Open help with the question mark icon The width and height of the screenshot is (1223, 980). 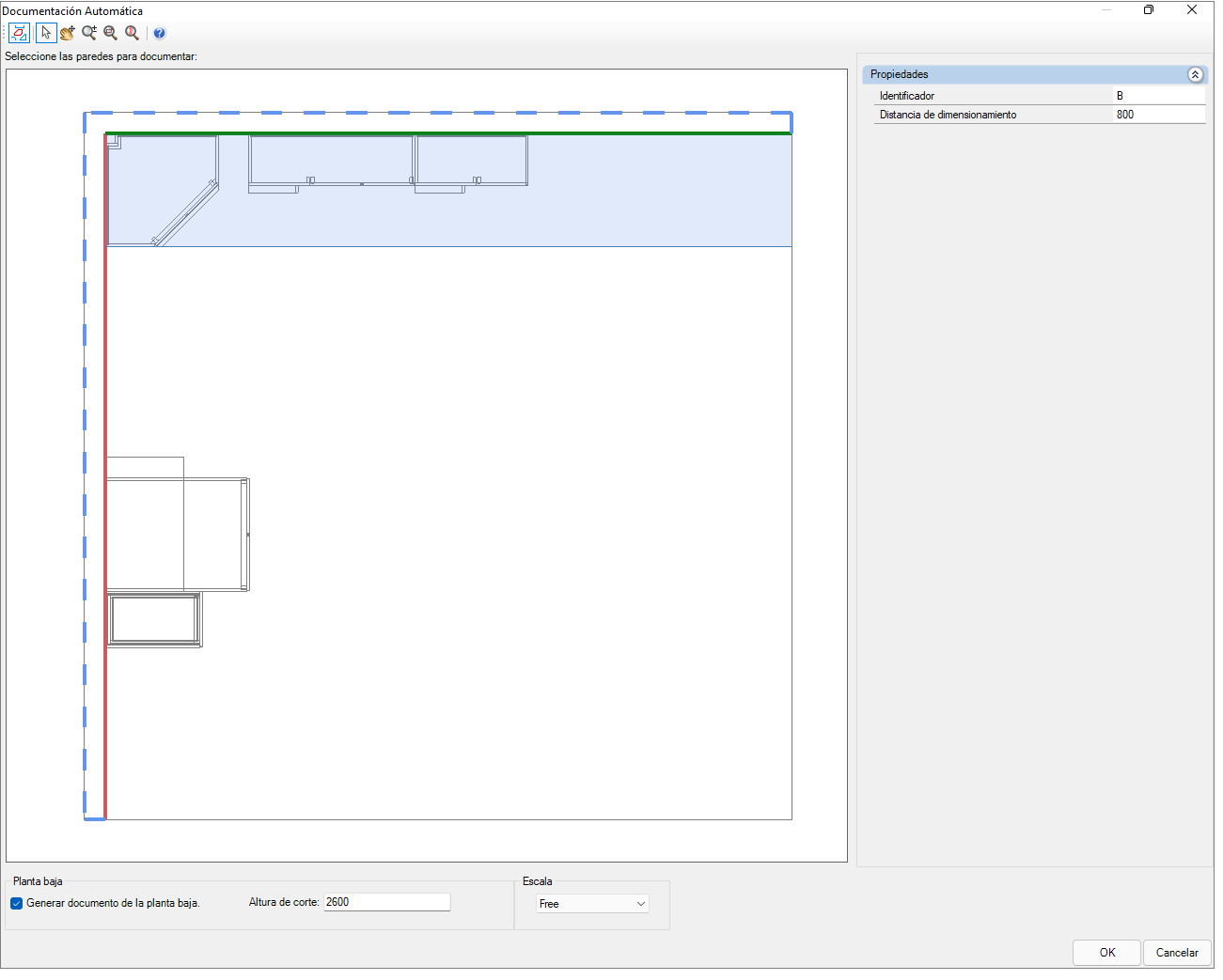pyautogui.click(x=160, y=33)
